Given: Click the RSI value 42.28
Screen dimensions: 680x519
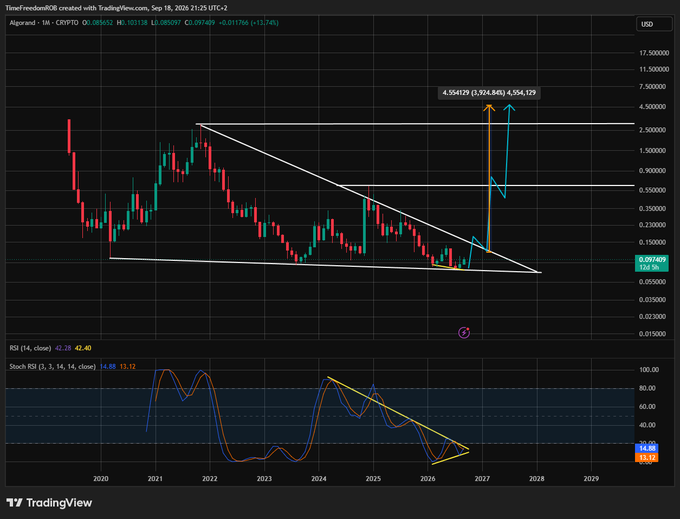Looking at the screenshot, I should coord(63,348).
